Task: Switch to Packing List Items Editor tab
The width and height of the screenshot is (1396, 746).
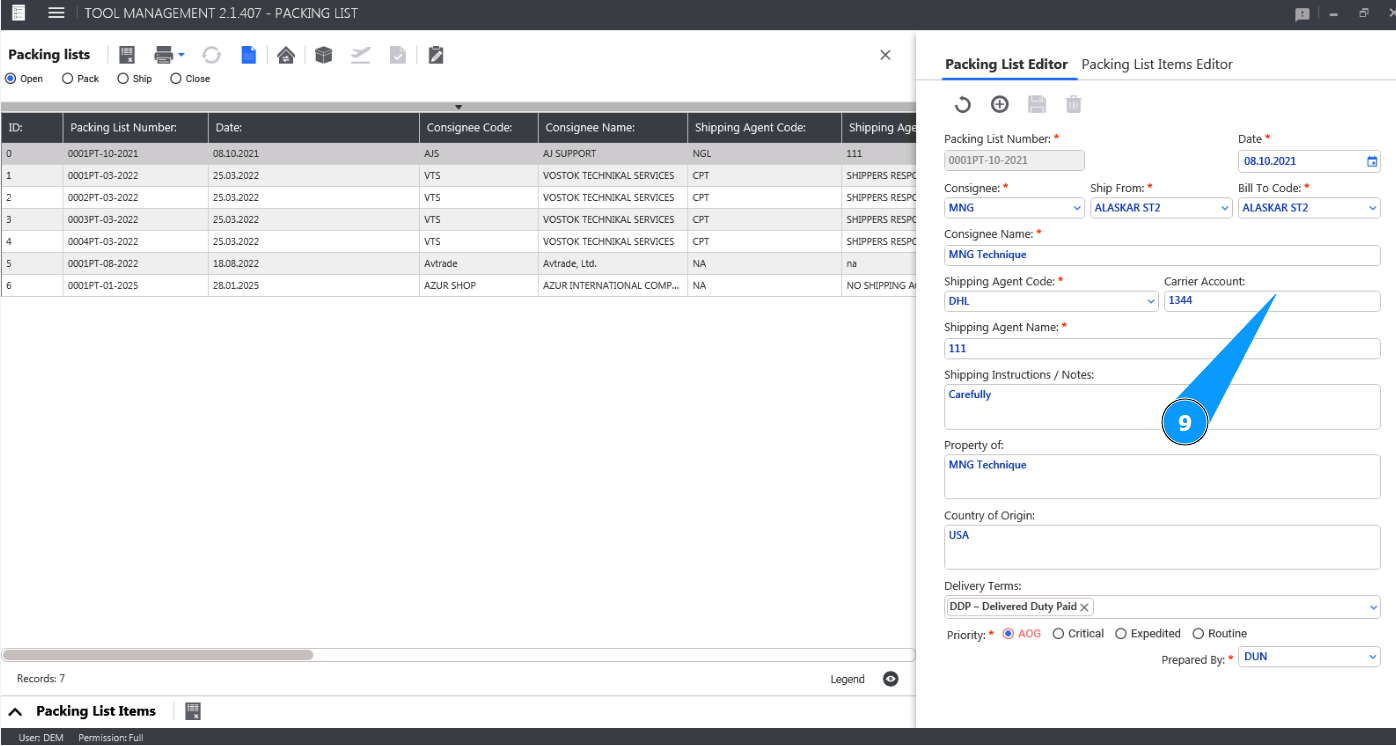Action: (x=1157, y=64)
